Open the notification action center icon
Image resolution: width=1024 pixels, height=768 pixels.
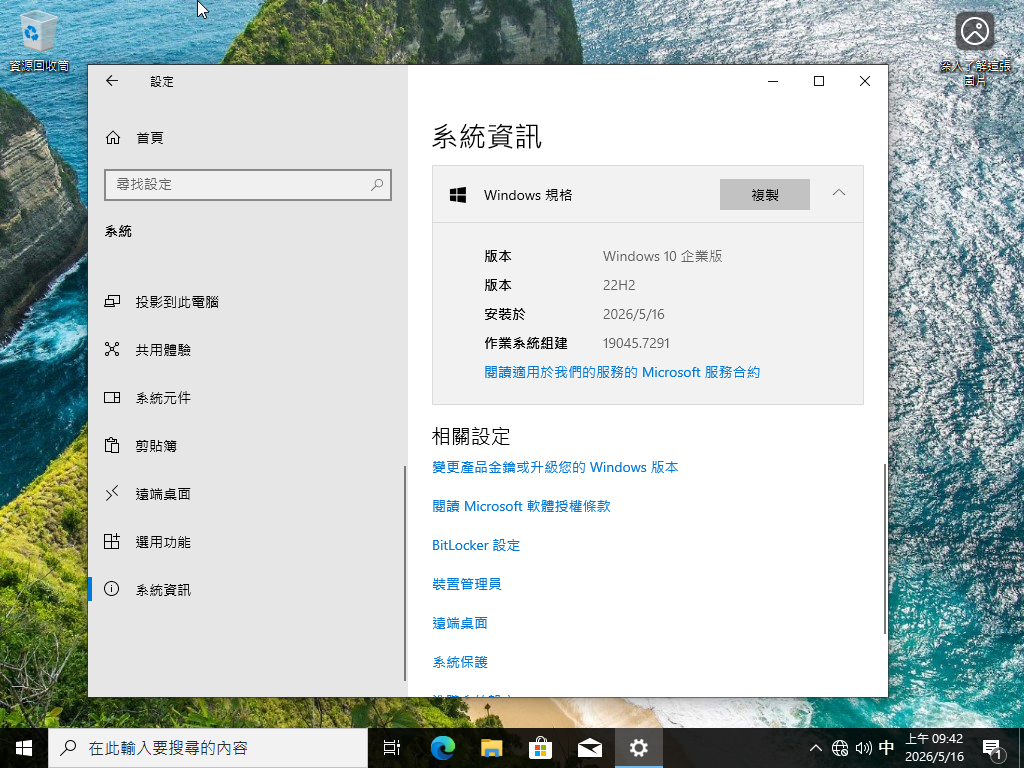(x=993, y=748)
